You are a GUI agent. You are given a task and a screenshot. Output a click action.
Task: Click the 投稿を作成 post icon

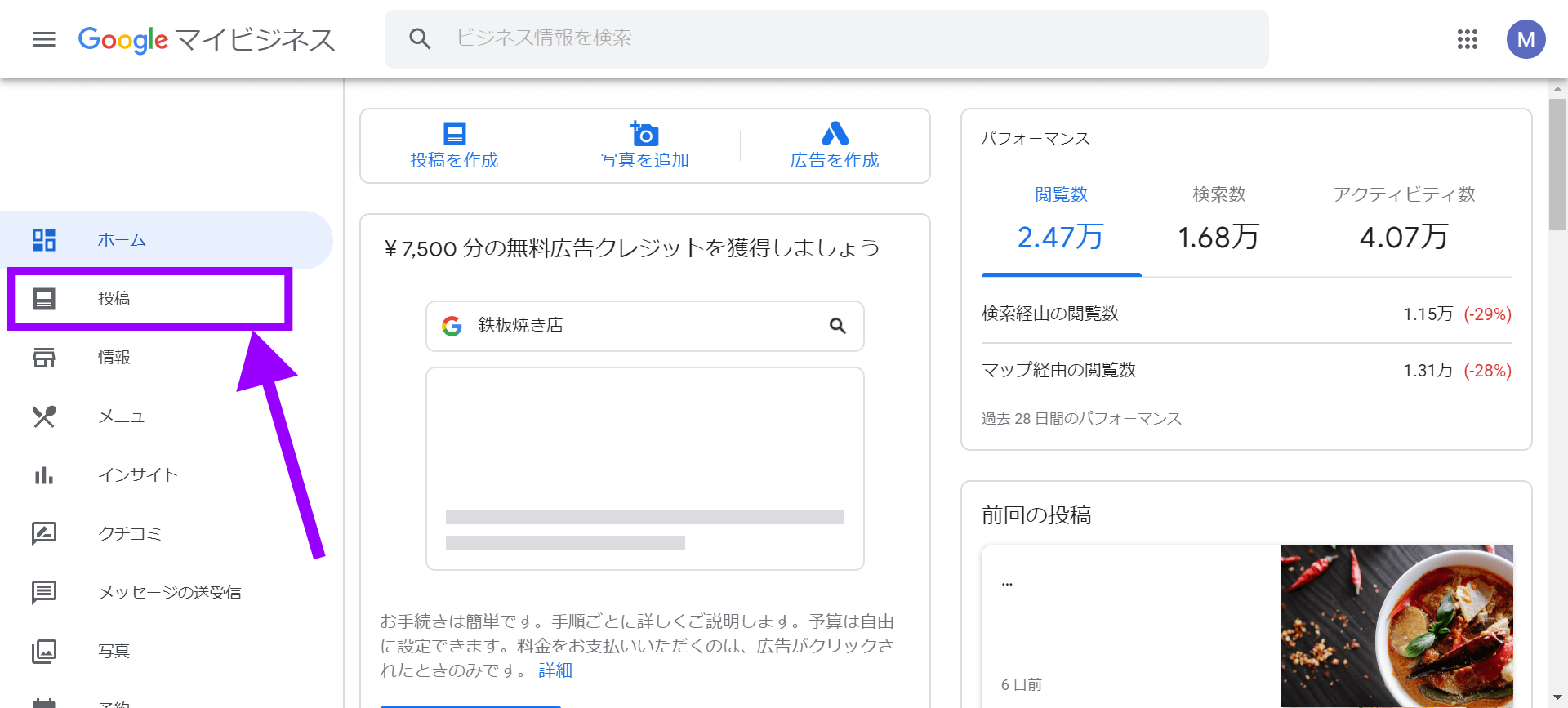click(x=454, y=134)
